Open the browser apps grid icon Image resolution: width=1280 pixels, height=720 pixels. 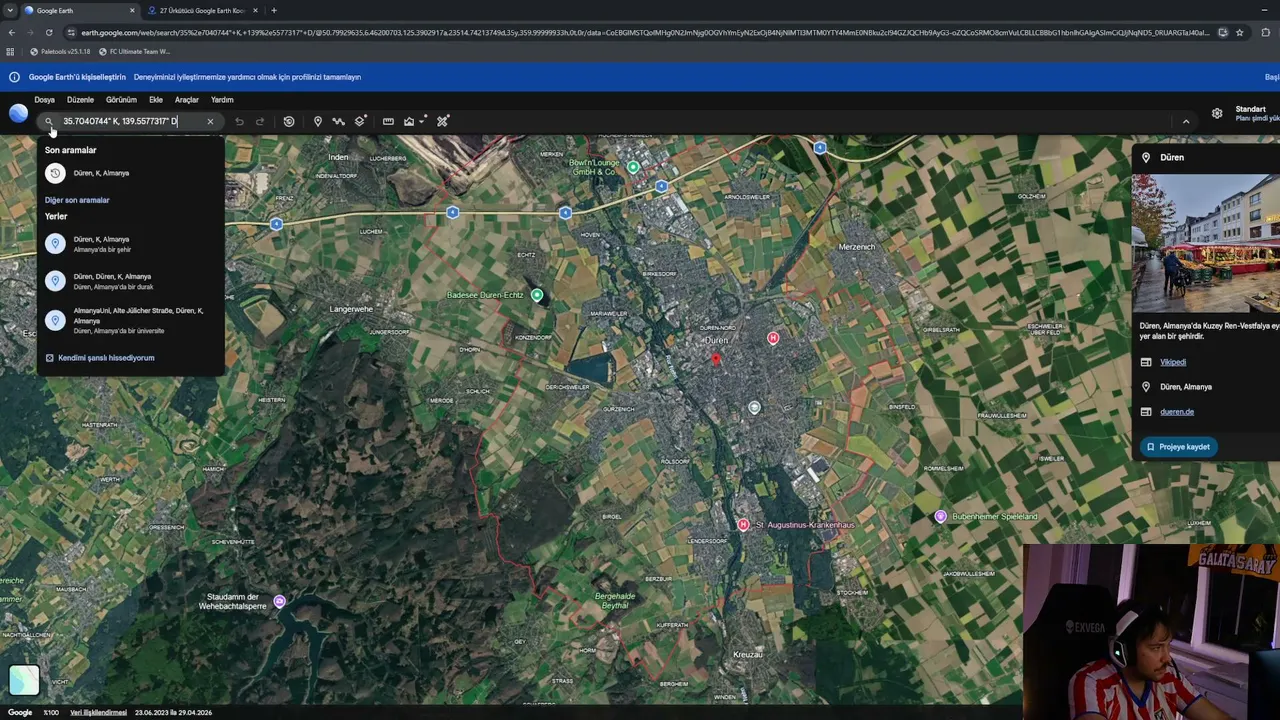[x=10, y=52]
